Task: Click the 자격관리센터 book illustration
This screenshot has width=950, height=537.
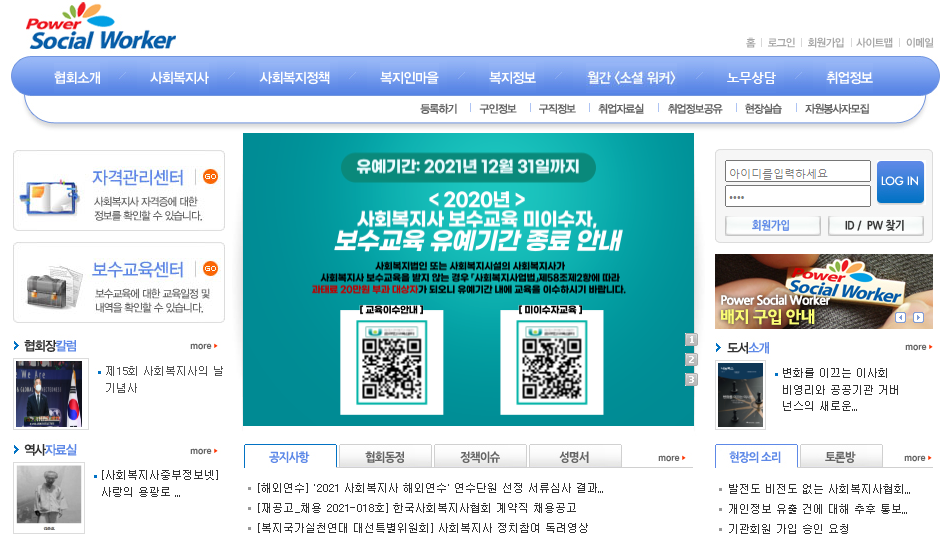Action: click(x=49, y=196)
